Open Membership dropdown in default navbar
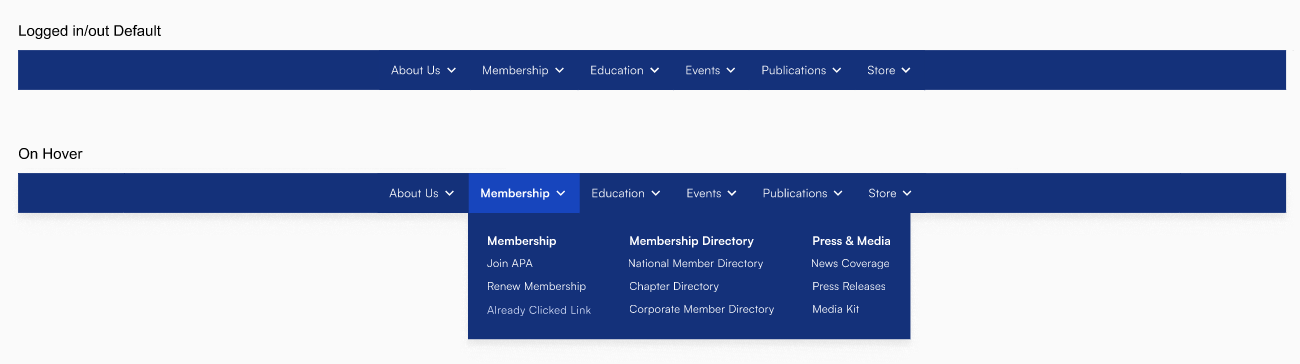1300x364 pixels. (523, 70)
